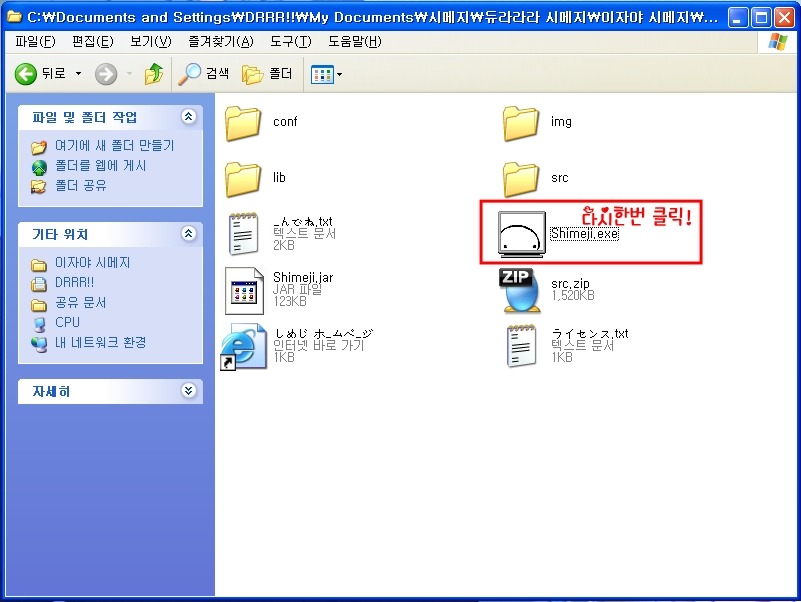The width and height of the screenshot is (801, 602).
Task: Select the src.zip archive icon
Action: point(520,290)
